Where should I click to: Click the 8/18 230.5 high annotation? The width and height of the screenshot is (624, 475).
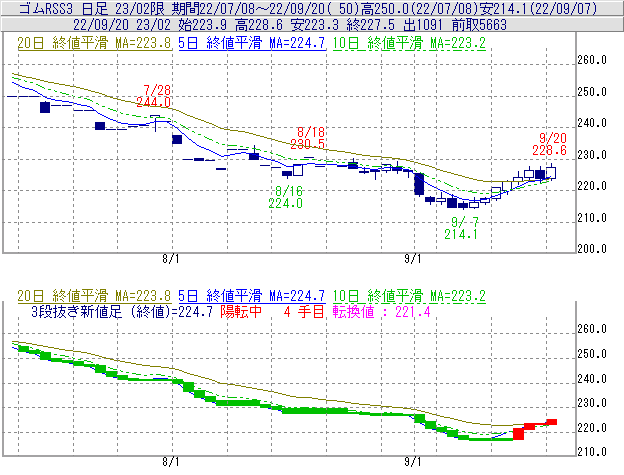tap(308, 138)
